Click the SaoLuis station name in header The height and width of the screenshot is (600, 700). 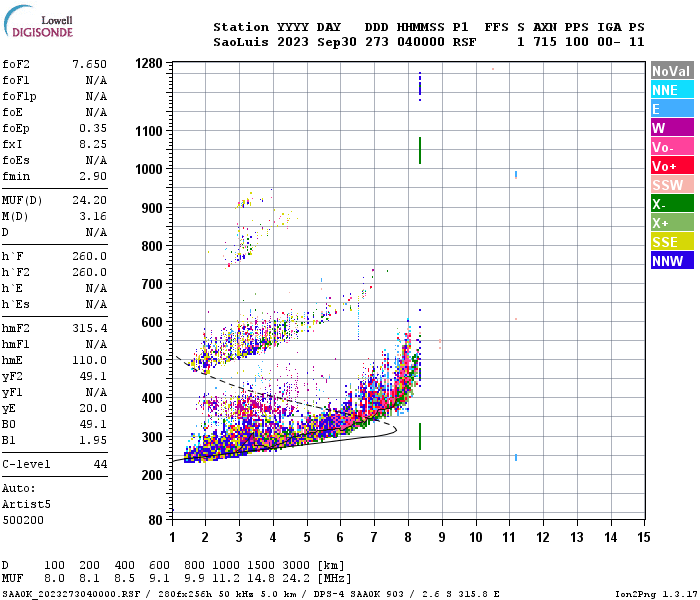tap(241, 42)
